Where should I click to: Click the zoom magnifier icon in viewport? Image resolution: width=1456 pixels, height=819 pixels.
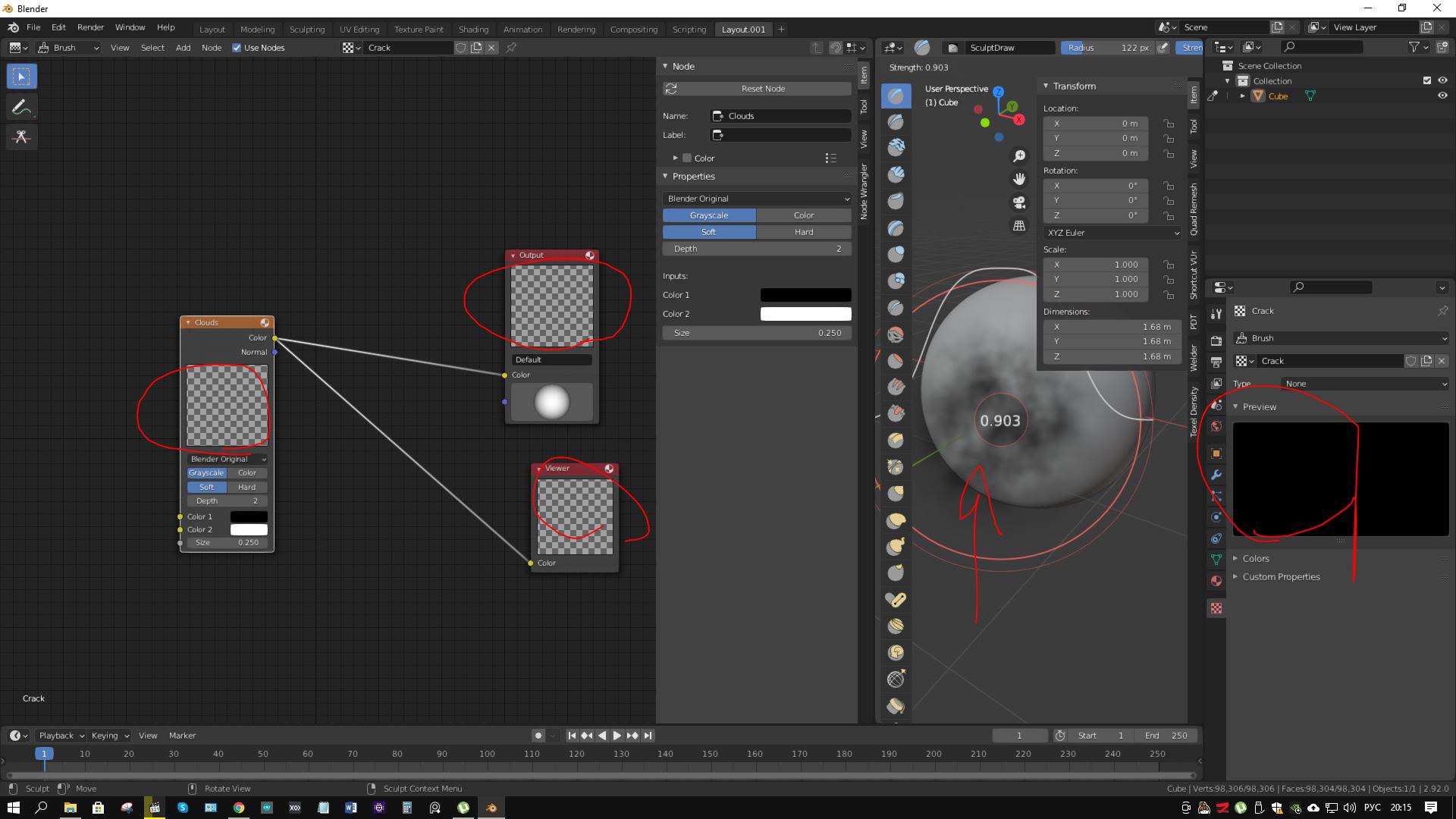[1019, 156]
